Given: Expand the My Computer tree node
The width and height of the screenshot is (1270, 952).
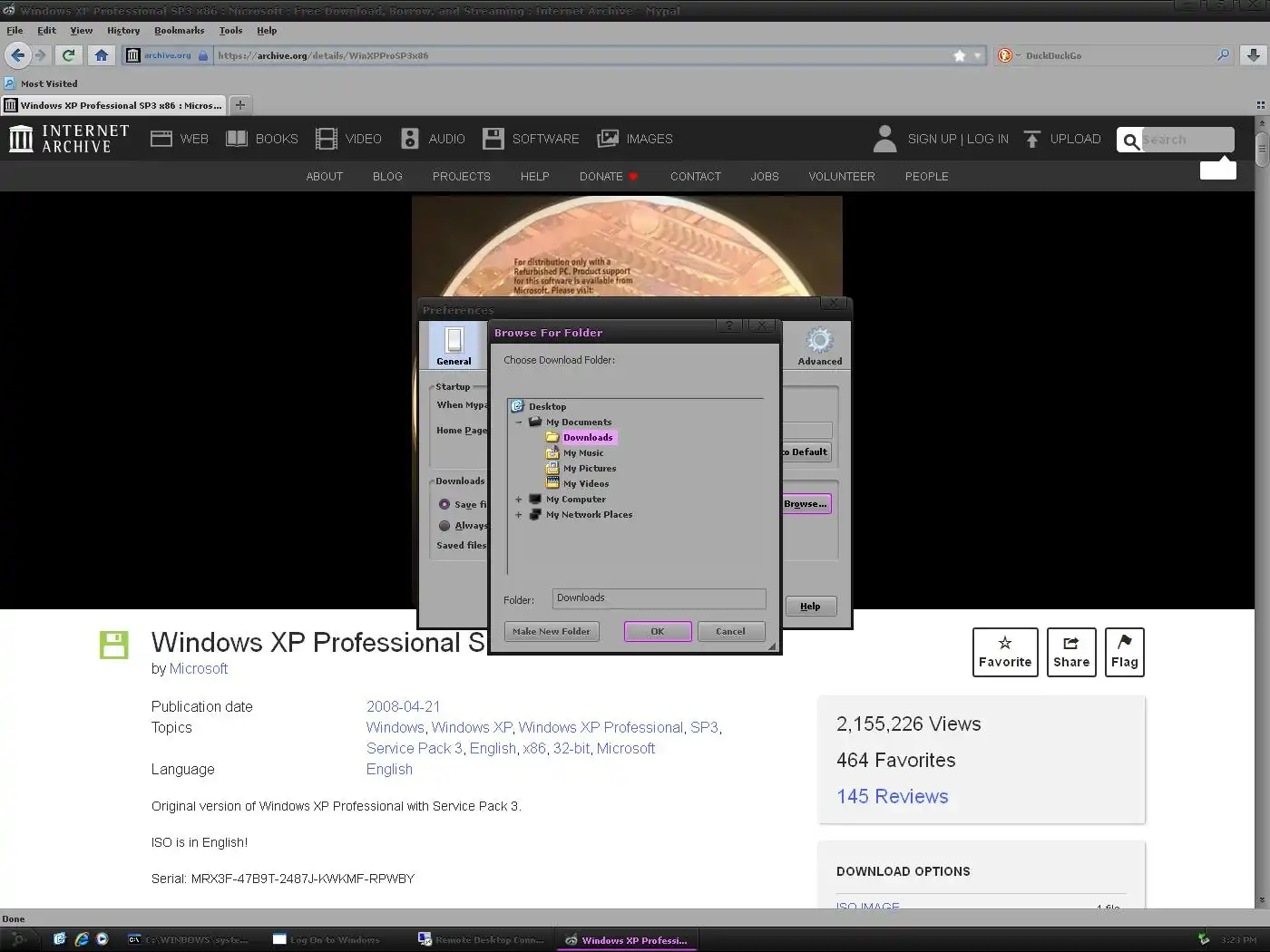Looking at the screenshot, I should (519, 500).
